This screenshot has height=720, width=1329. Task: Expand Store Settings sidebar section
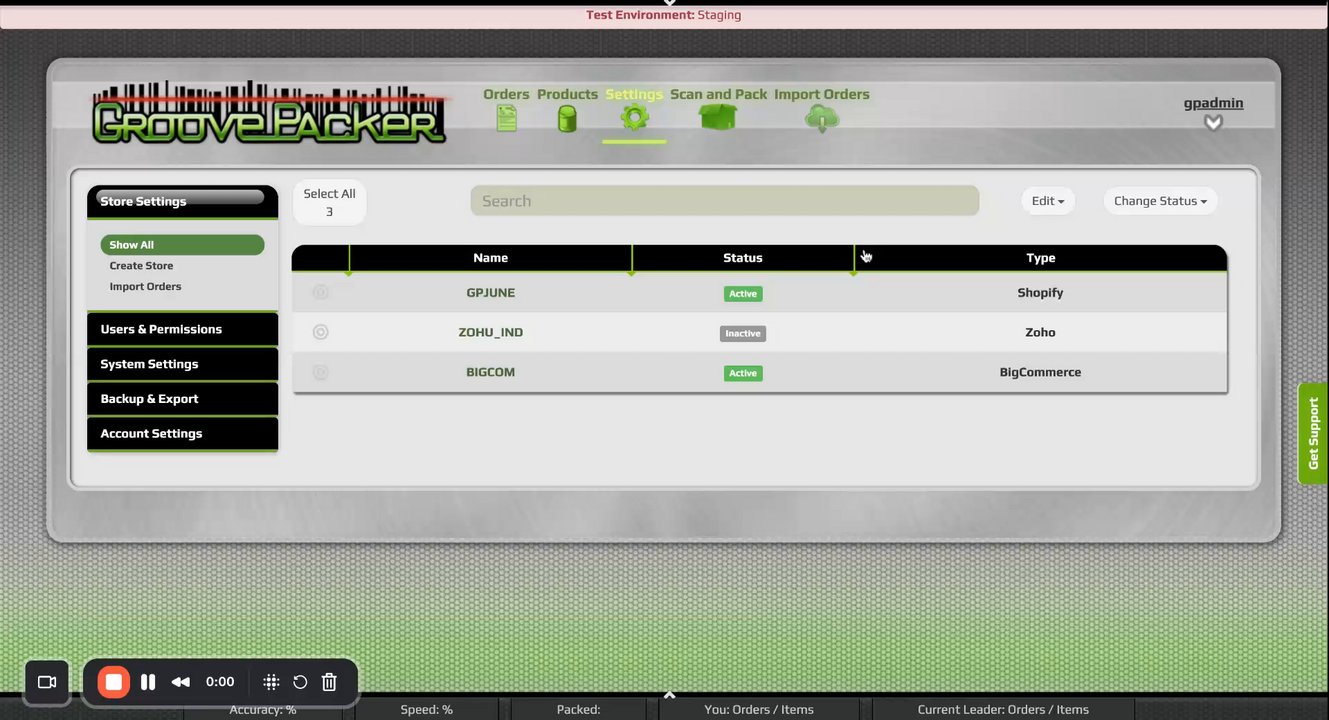(182, 201)
